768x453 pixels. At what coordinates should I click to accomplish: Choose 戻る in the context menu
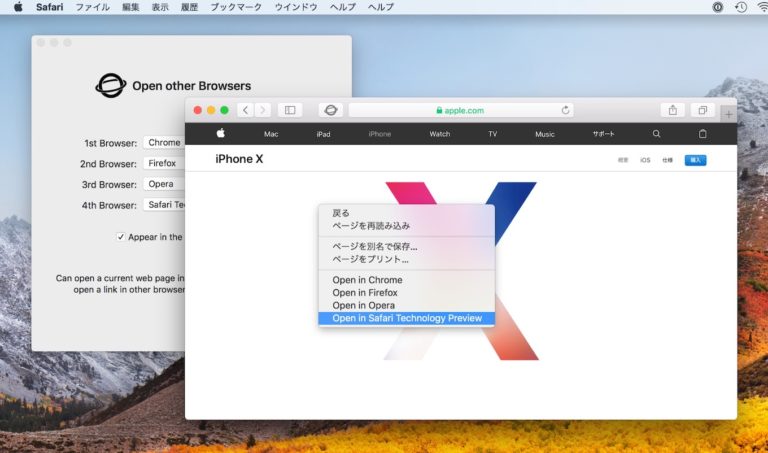pos(406,213)
